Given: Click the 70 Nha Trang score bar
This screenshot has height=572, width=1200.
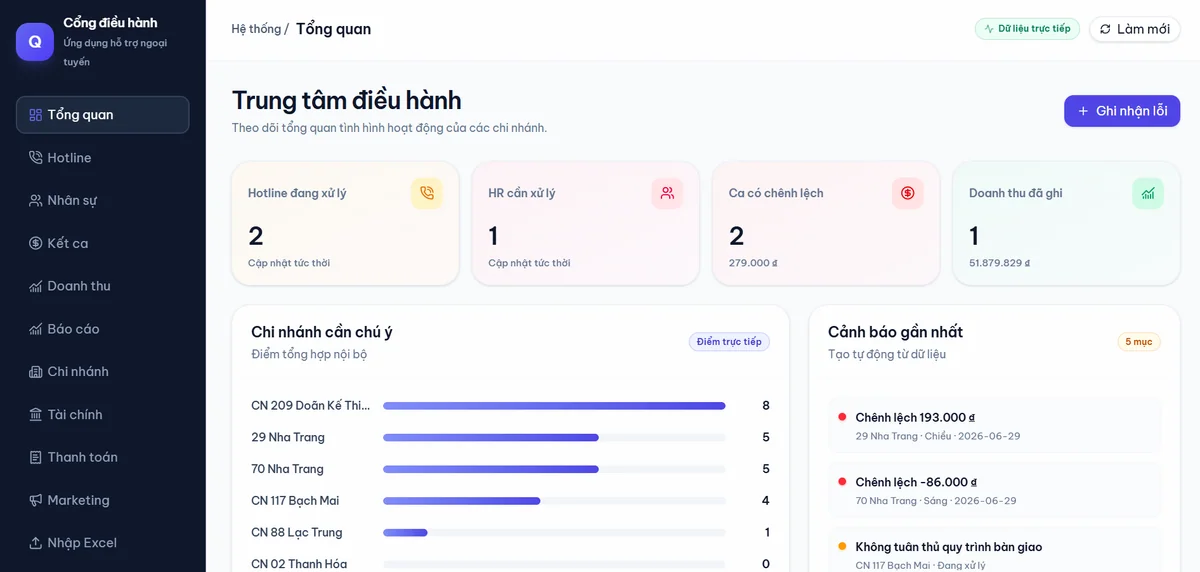Looking at the screenshot, I should 554,469.
